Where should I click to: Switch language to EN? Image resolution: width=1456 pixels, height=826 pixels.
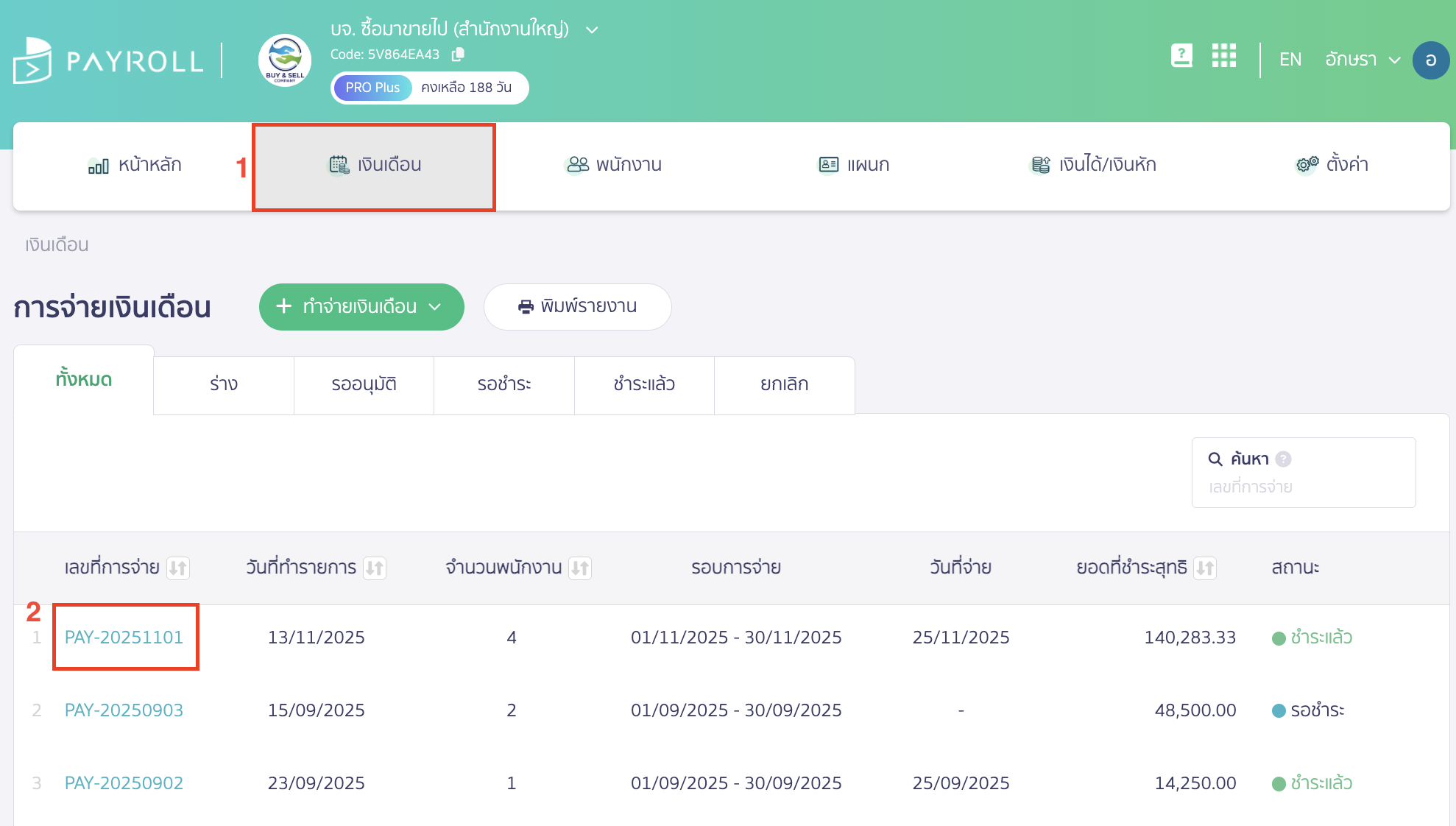pos(1290,60)
